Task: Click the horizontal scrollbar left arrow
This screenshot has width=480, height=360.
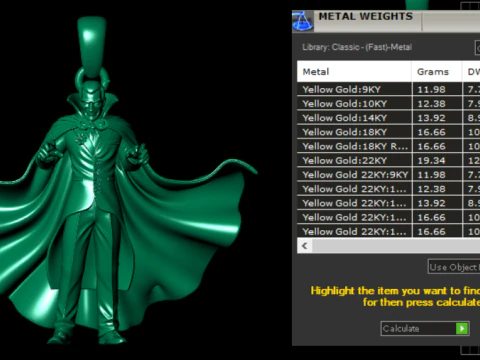Action: pyautogui.click(x=304, y=246)
